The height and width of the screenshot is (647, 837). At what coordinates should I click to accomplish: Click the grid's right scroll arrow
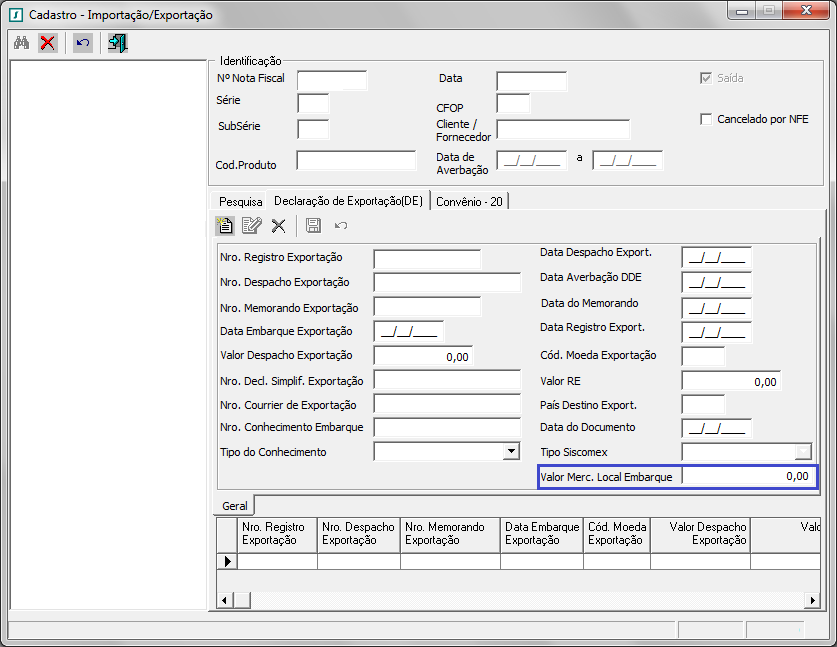pyautogui.click(x=812, y=600)
